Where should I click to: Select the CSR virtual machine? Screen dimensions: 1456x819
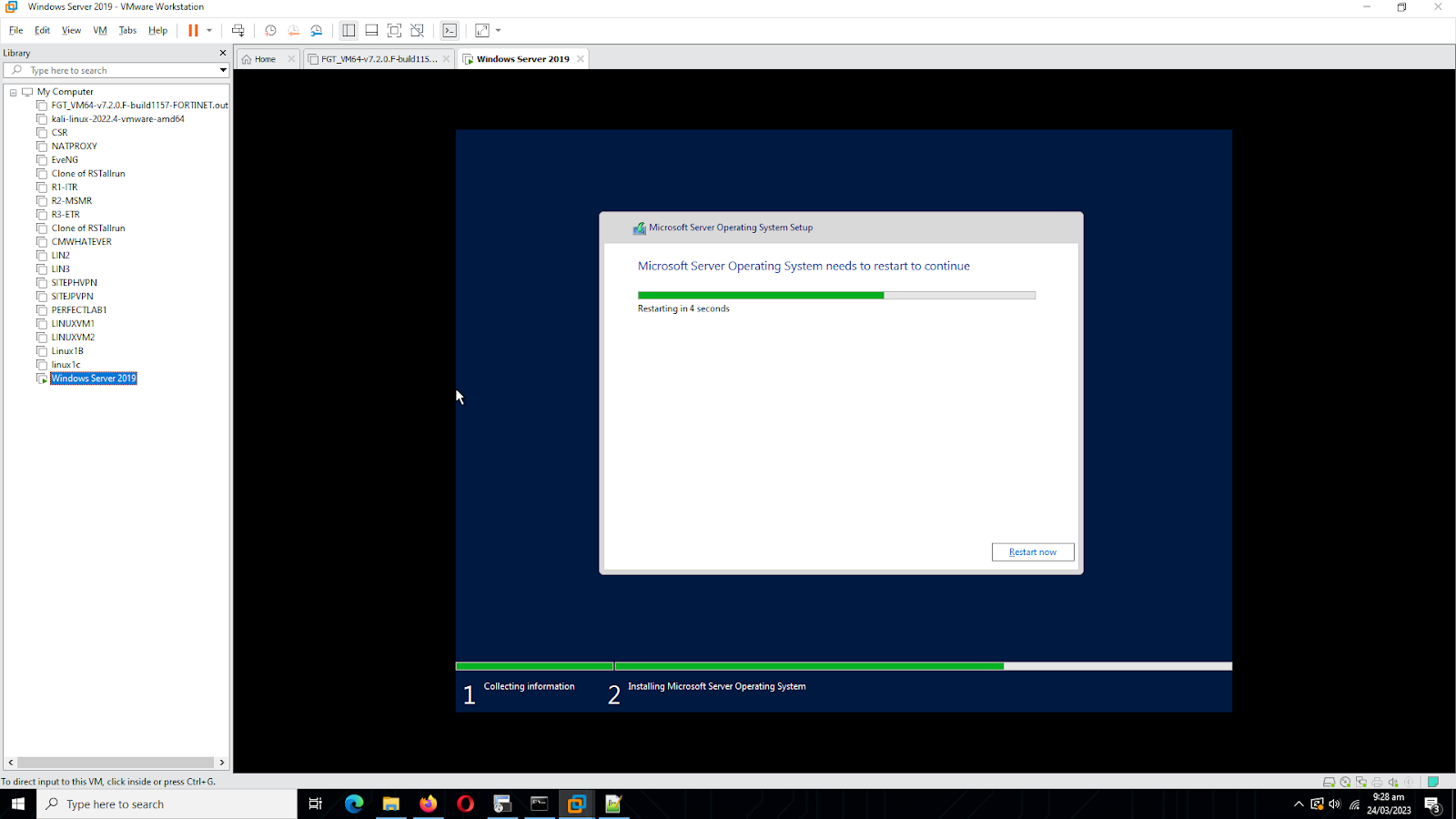[59, 133]
